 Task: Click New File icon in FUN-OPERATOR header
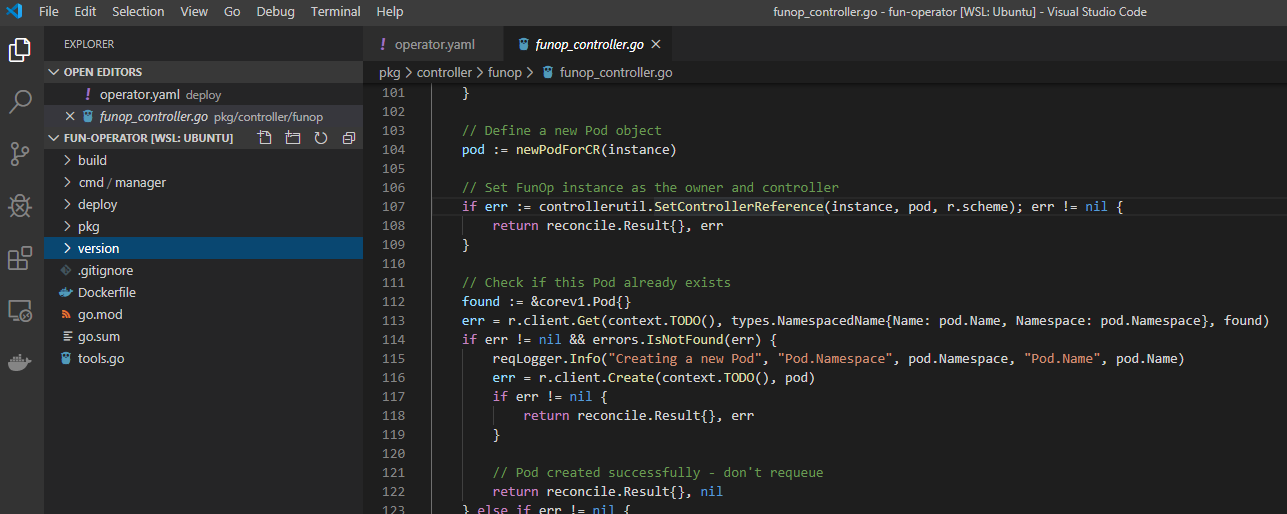coord(264,138)
